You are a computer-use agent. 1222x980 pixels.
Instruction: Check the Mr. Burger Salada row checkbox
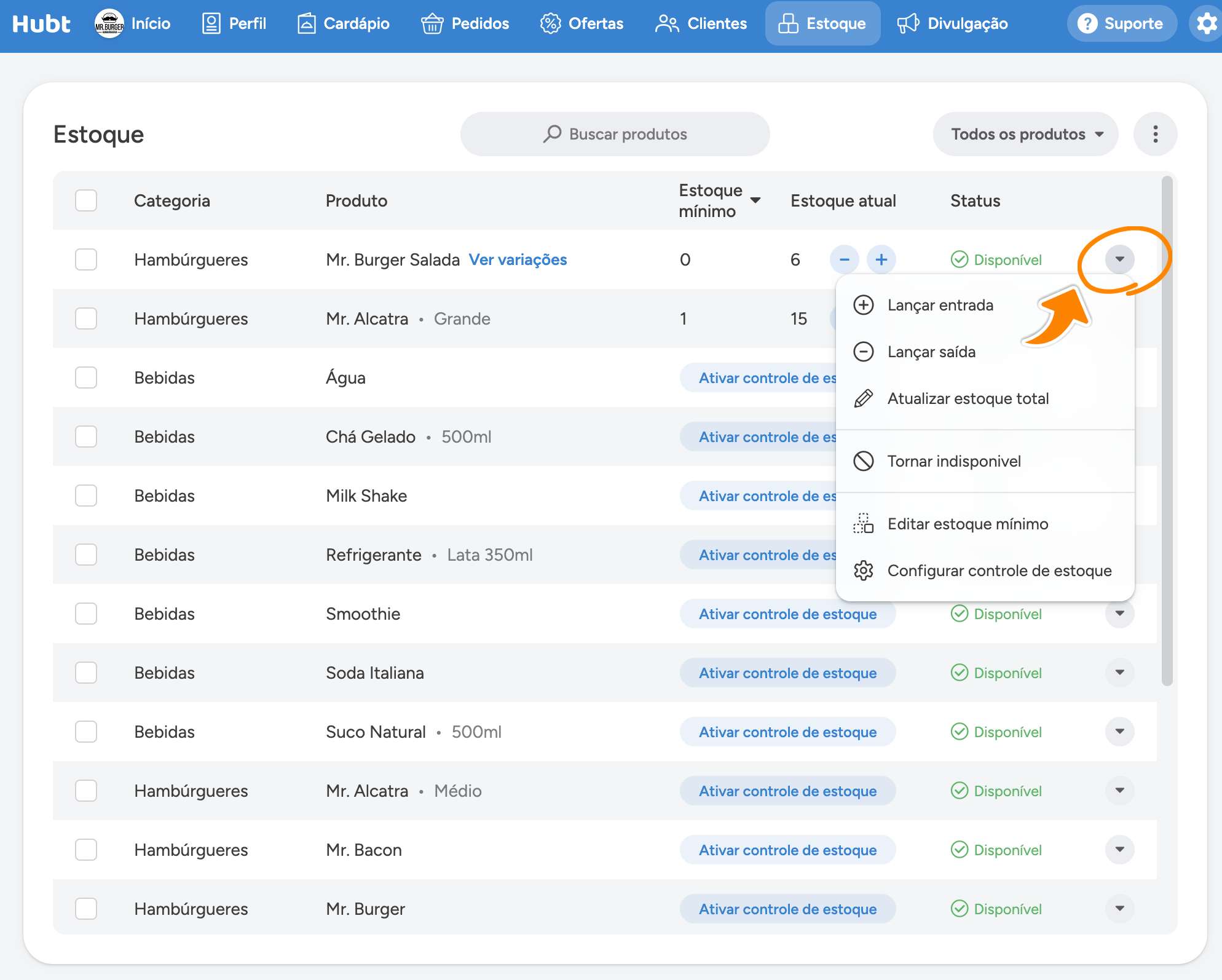tap(86, 259)
